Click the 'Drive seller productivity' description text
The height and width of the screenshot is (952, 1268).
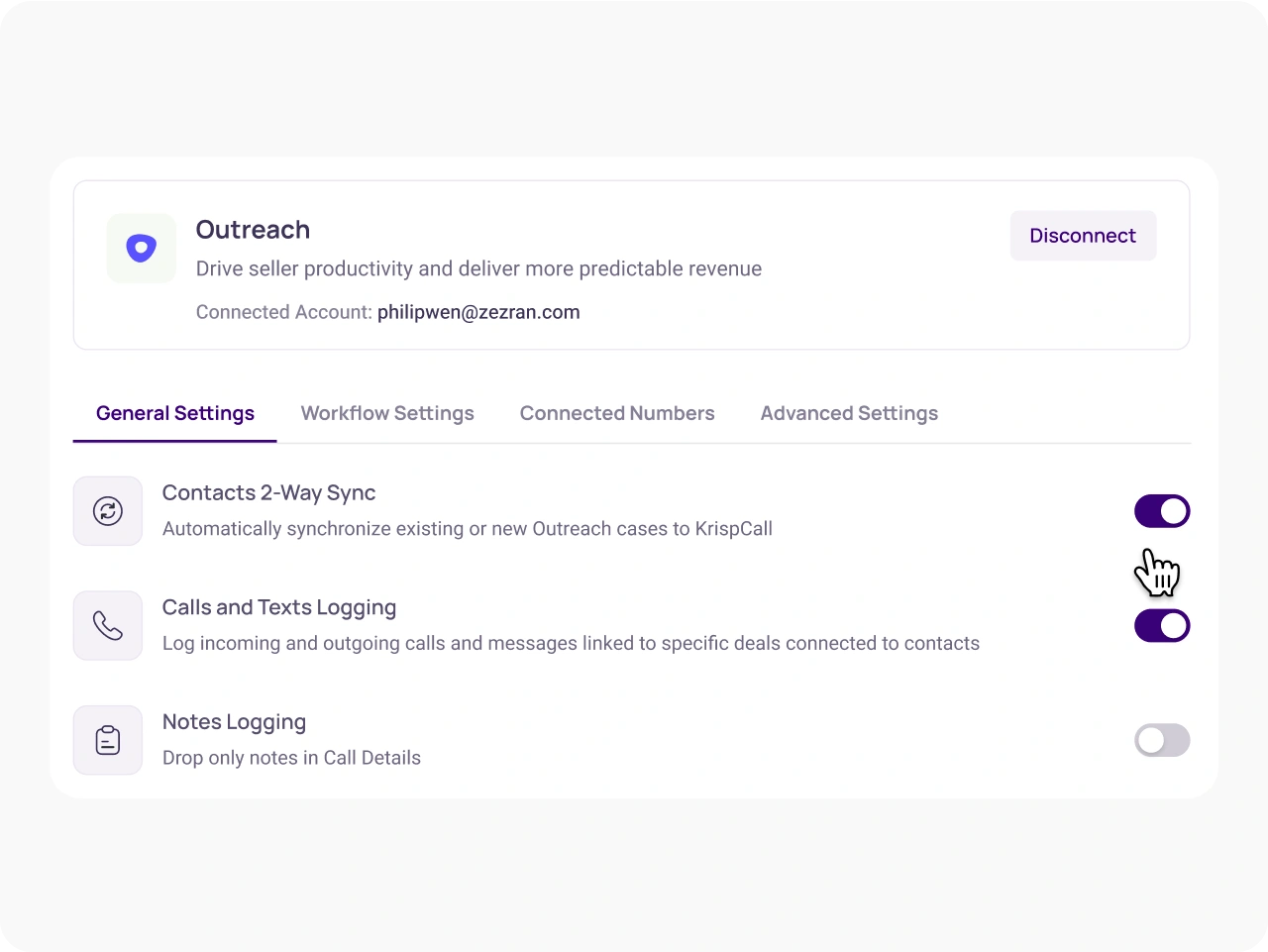pos(478,268)
